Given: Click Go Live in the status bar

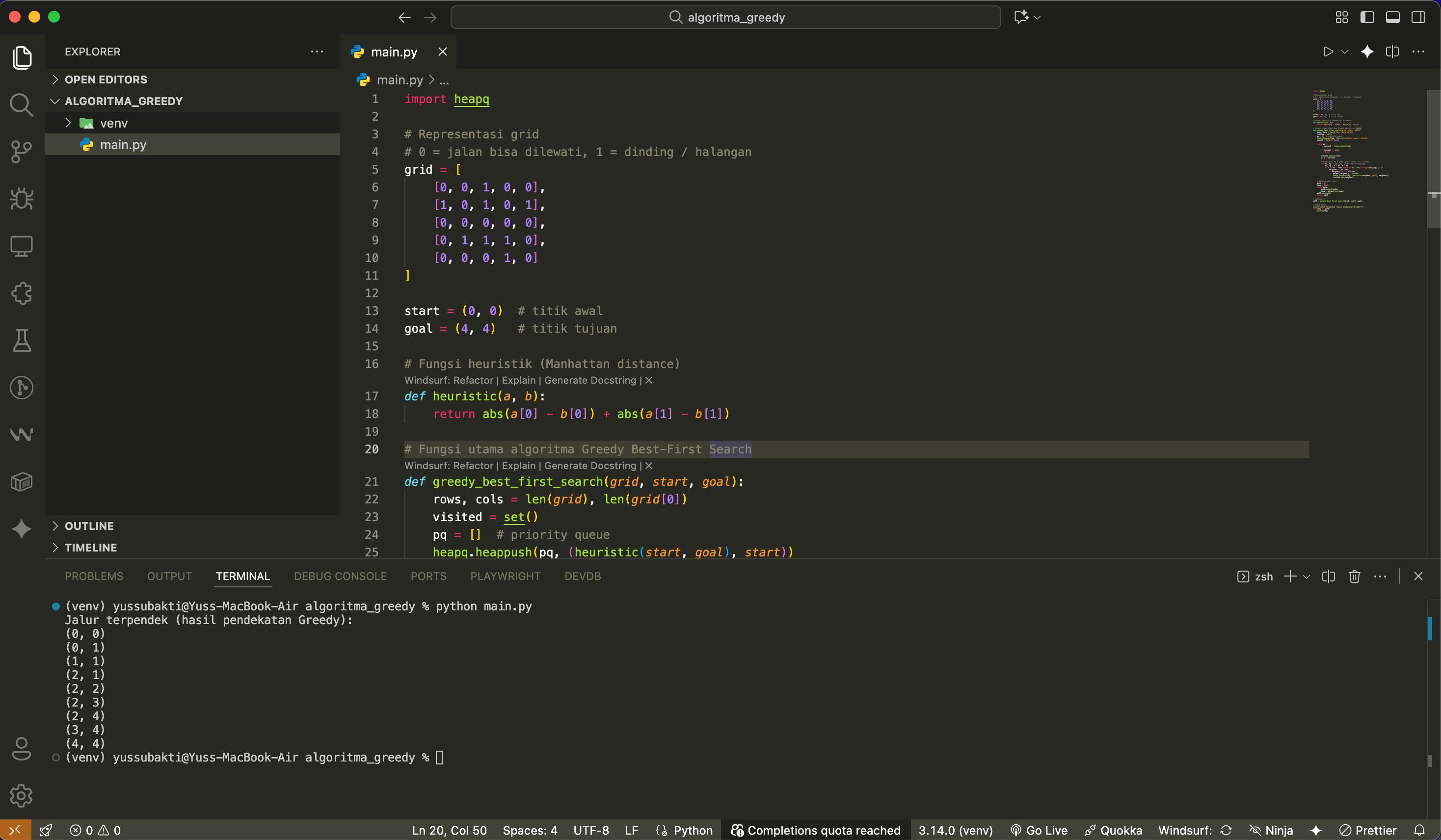Looking at the screenshot, I should click(x=1039, y=830).
